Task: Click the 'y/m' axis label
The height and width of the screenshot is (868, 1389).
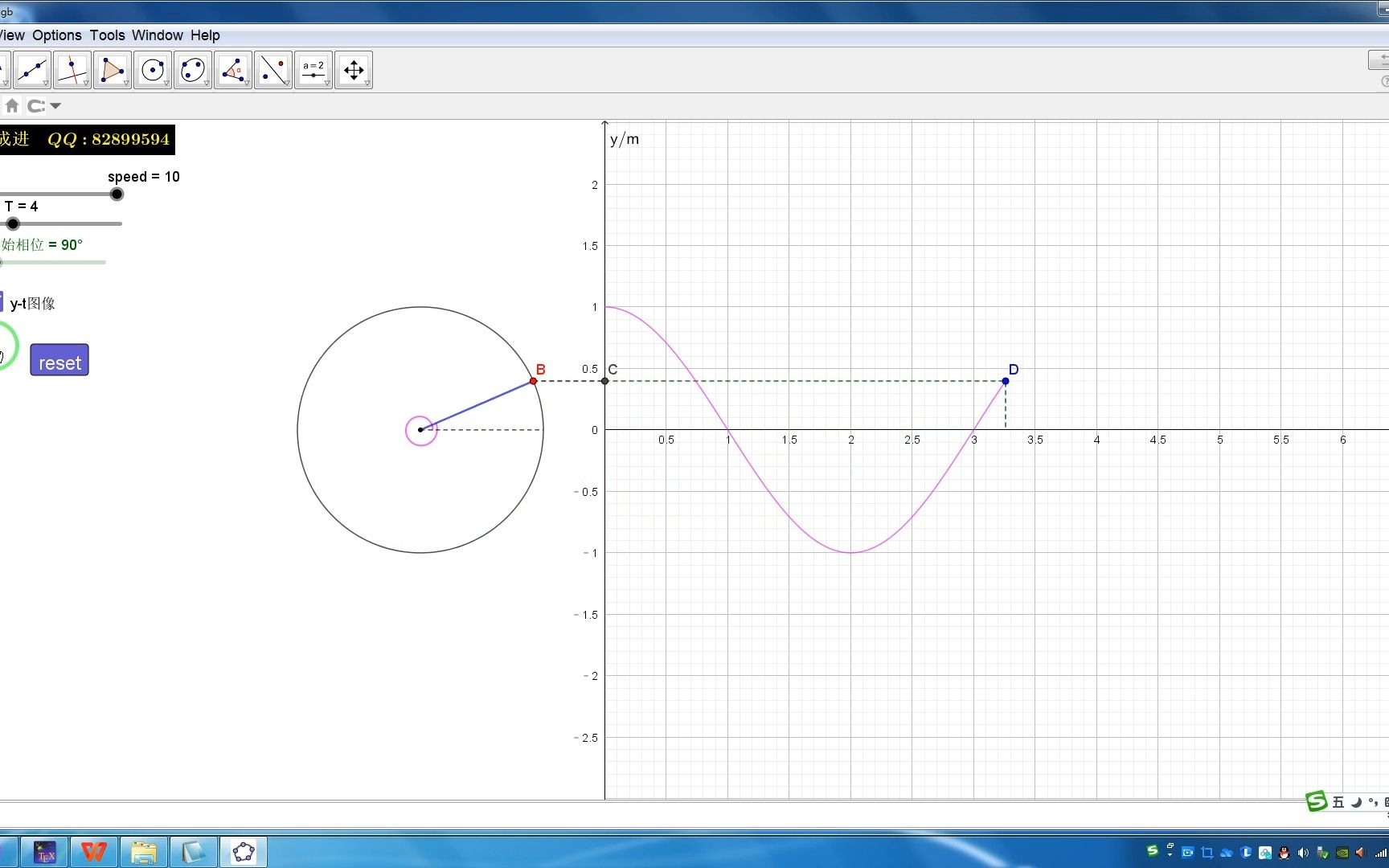Action: [625, 139]
